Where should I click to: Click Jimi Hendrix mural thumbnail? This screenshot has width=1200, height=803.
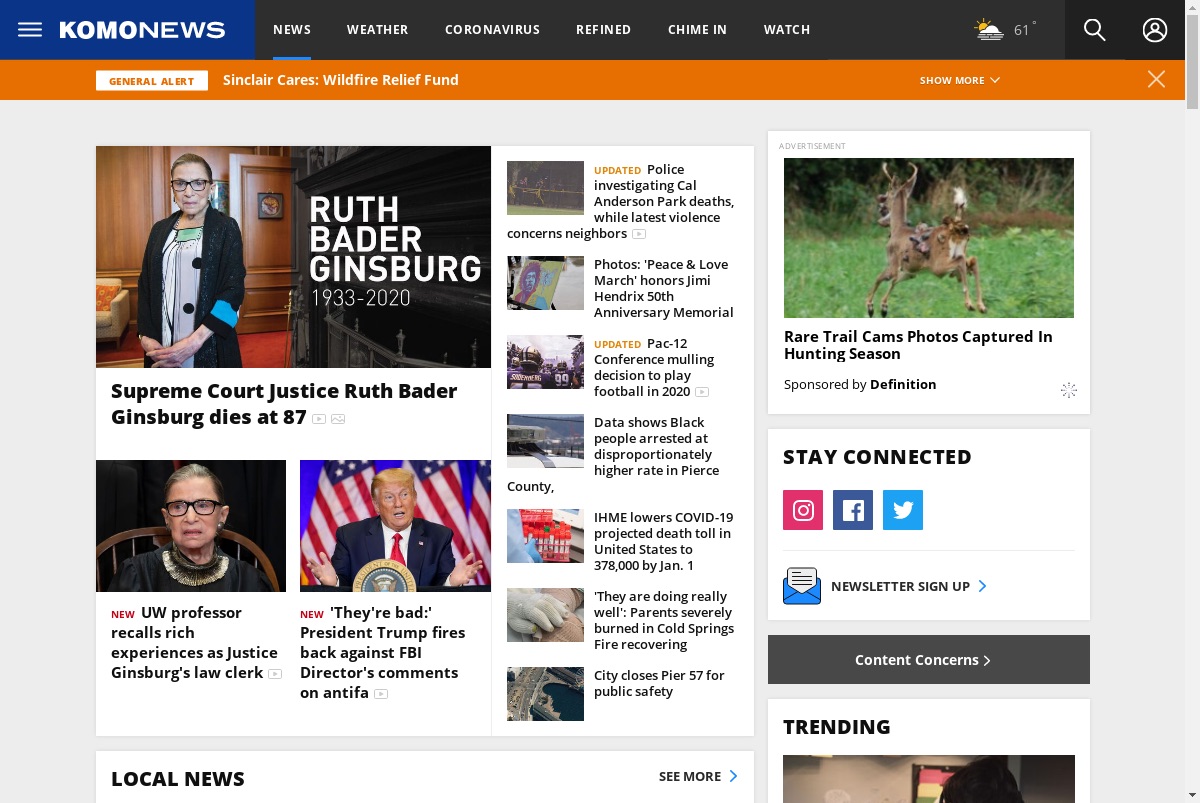[545, 283]
